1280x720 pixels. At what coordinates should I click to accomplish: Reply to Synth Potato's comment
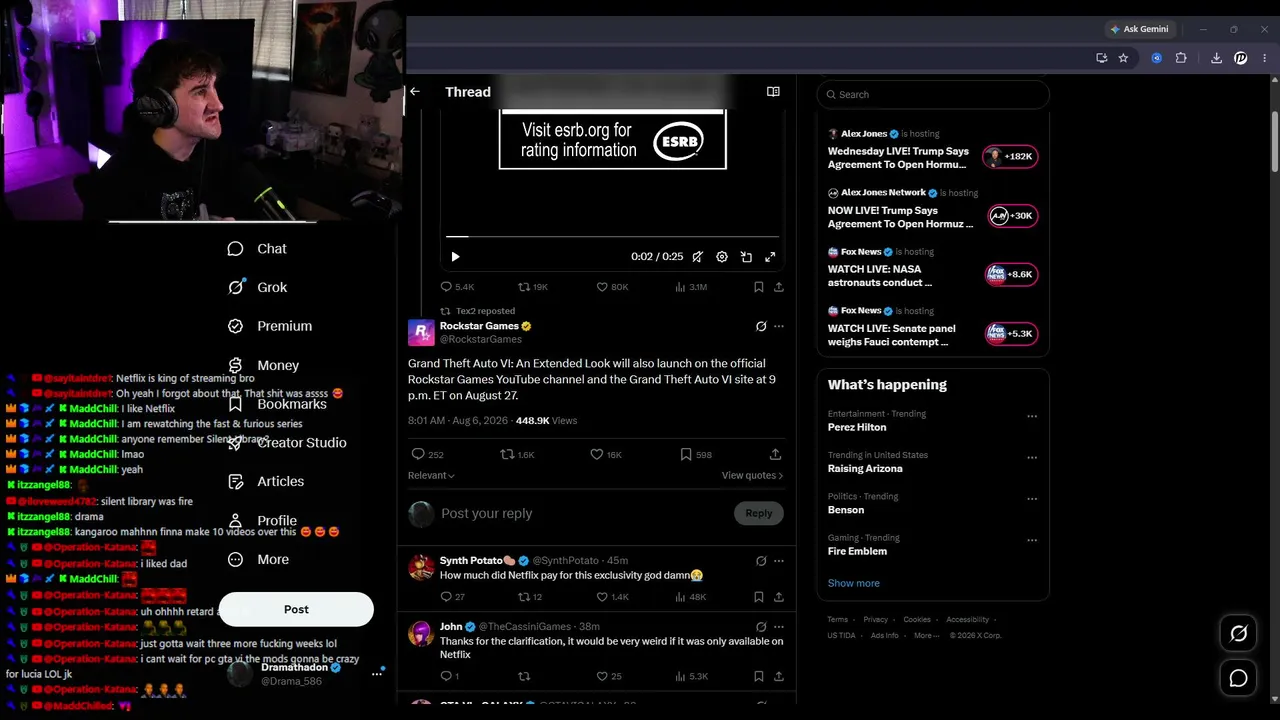[453, 597]
